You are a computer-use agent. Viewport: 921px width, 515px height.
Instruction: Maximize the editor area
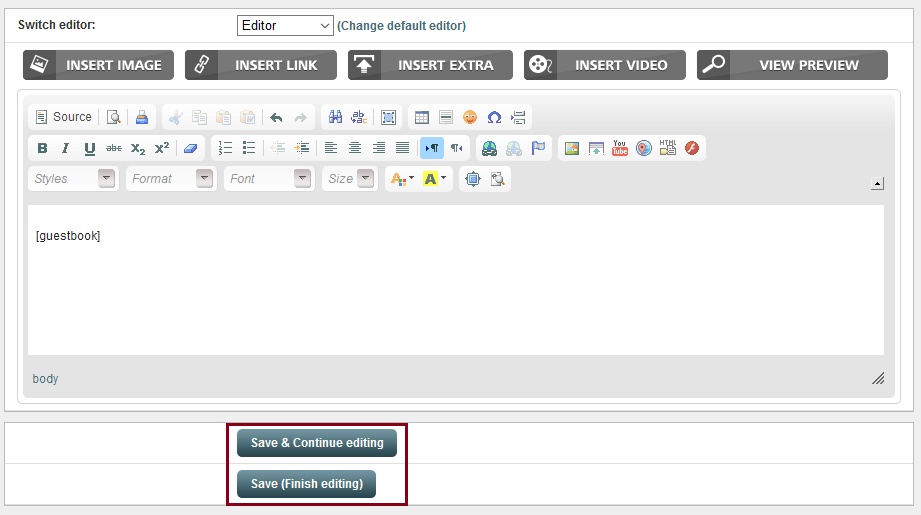(x=473, y=179)
